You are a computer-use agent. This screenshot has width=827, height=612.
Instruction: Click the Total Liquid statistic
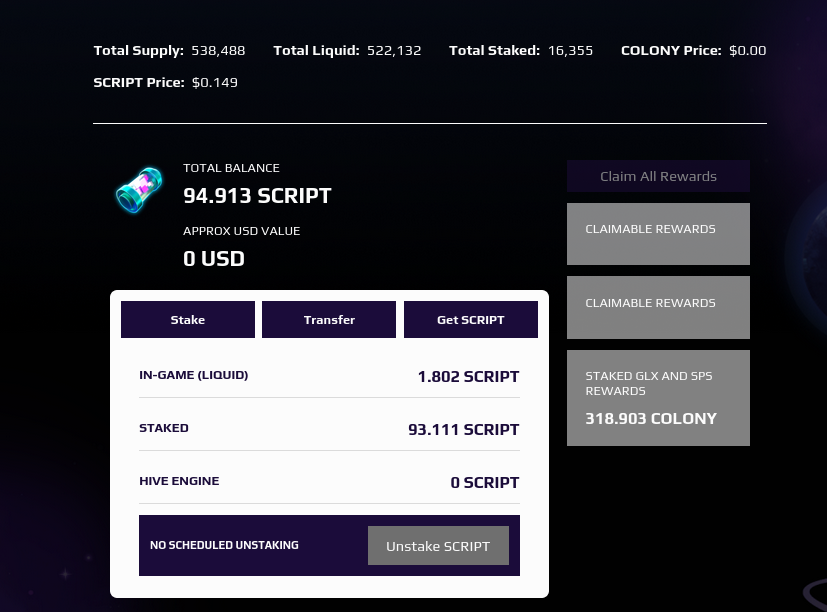pos(347,50)
